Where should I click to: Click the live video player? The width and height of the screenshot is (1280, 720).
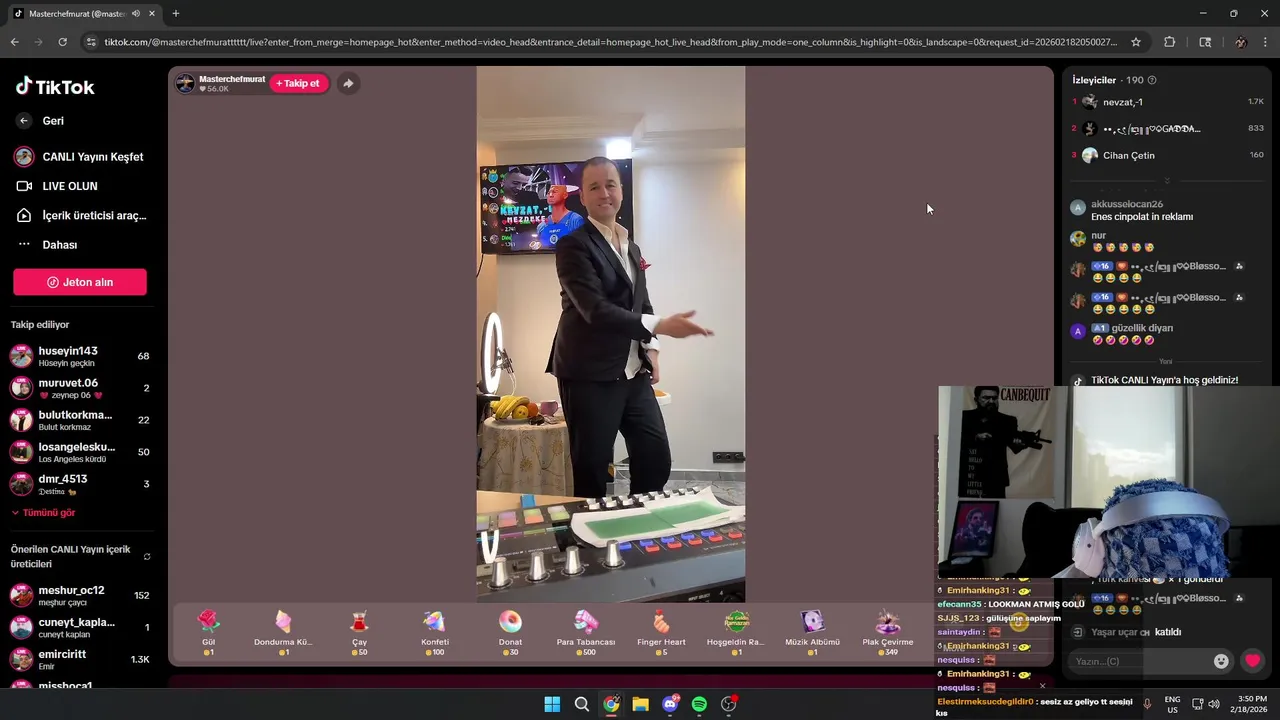coord(611,334)
